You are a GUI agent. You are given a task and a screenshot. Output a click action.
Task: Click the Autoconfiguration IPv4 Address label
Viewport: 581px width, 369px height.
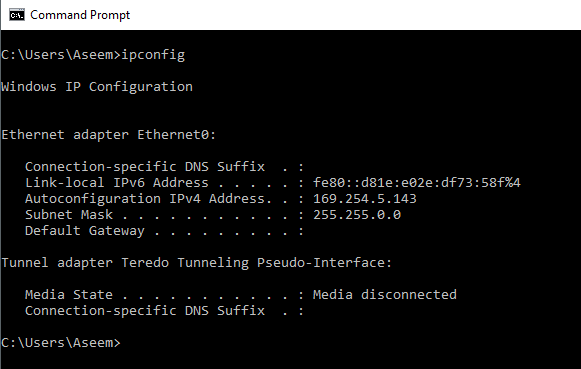tap(145, 199)
